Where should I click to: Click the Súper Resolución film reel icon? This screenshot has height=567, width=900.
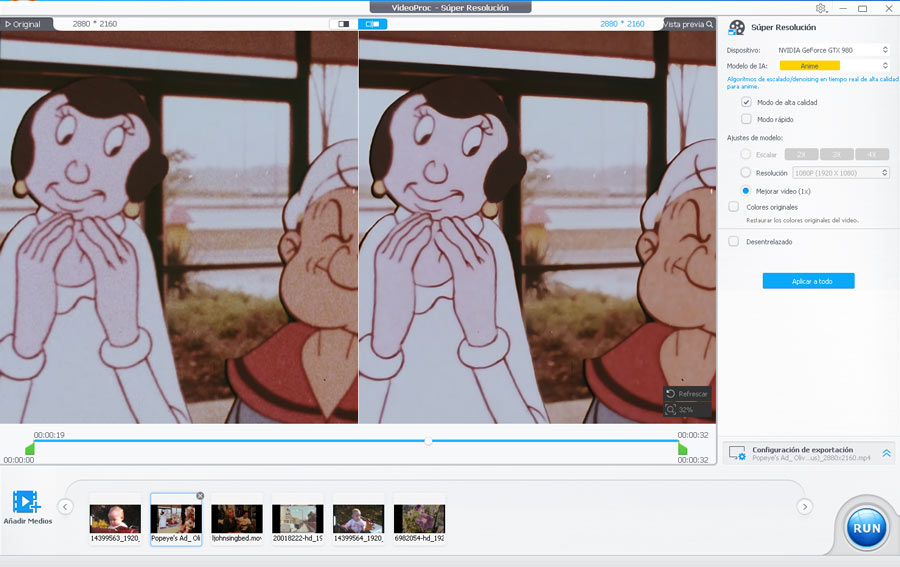pyautogui.click(x=736, y=28)
